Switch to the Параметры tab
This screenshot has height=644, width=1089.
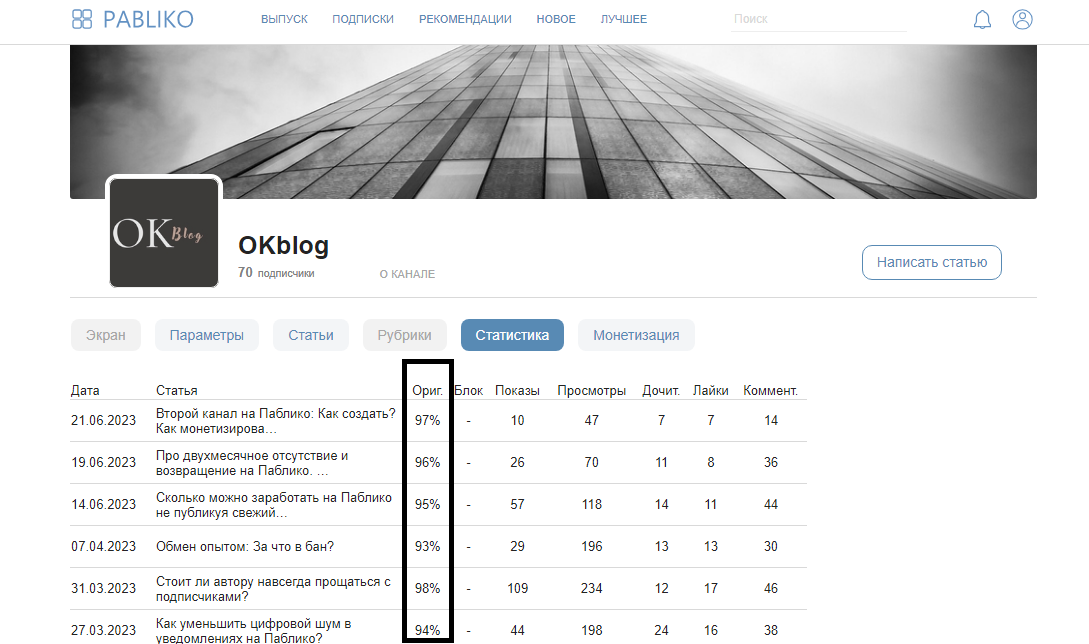(206, 336)
